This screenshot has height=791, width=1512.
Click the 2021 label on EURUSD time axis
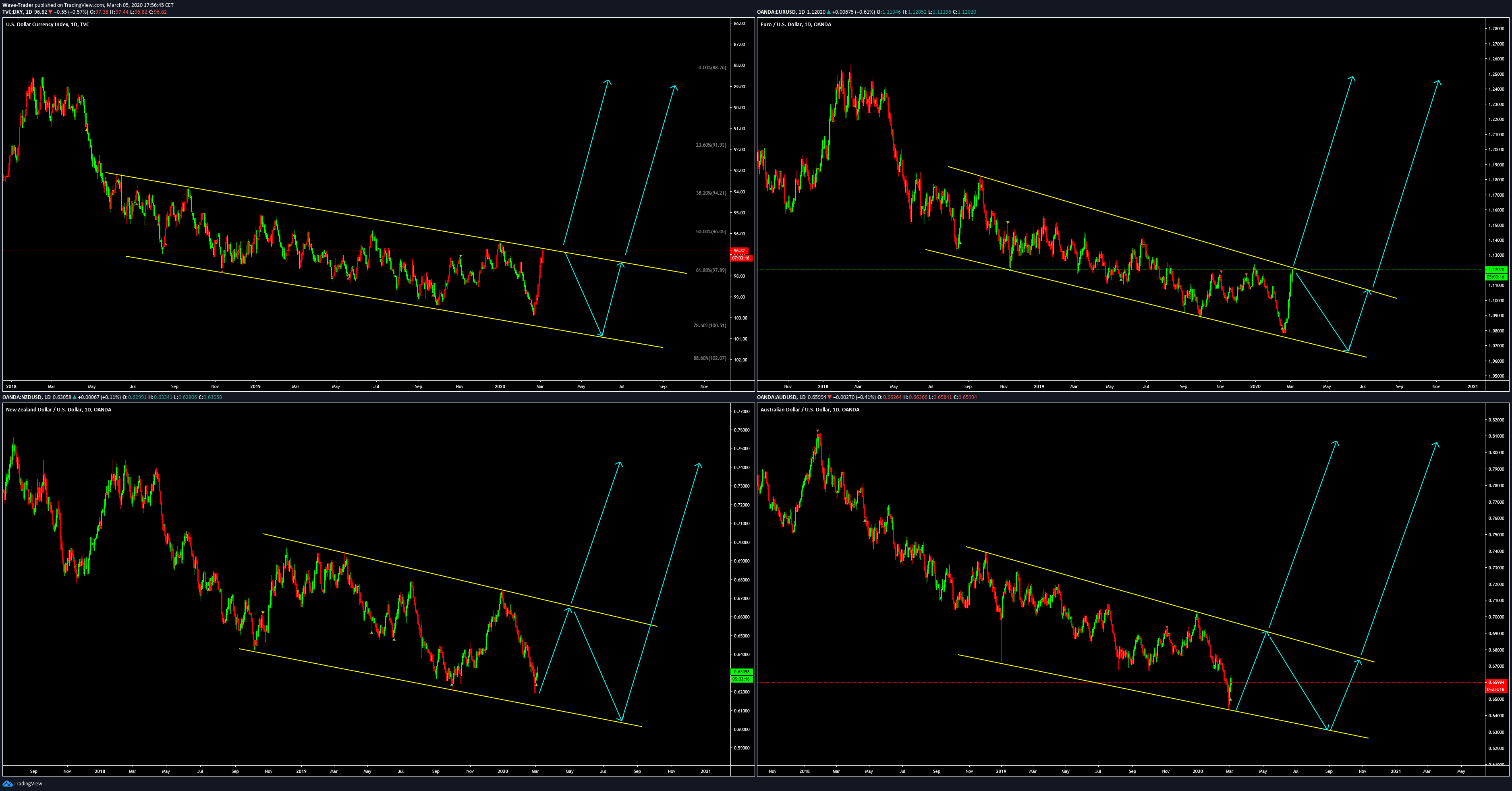1473,386
